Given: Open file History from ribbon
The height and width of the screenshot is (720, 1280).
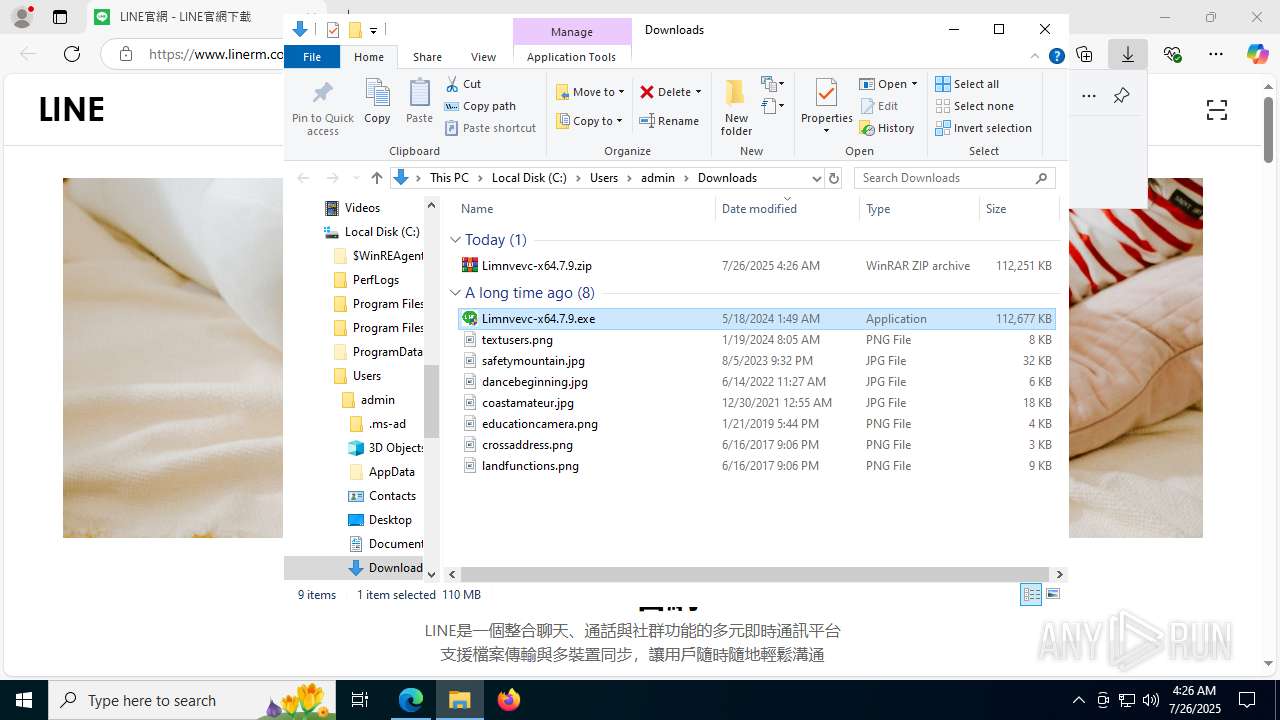Looking at the screenshot, I should coord(887,128).
